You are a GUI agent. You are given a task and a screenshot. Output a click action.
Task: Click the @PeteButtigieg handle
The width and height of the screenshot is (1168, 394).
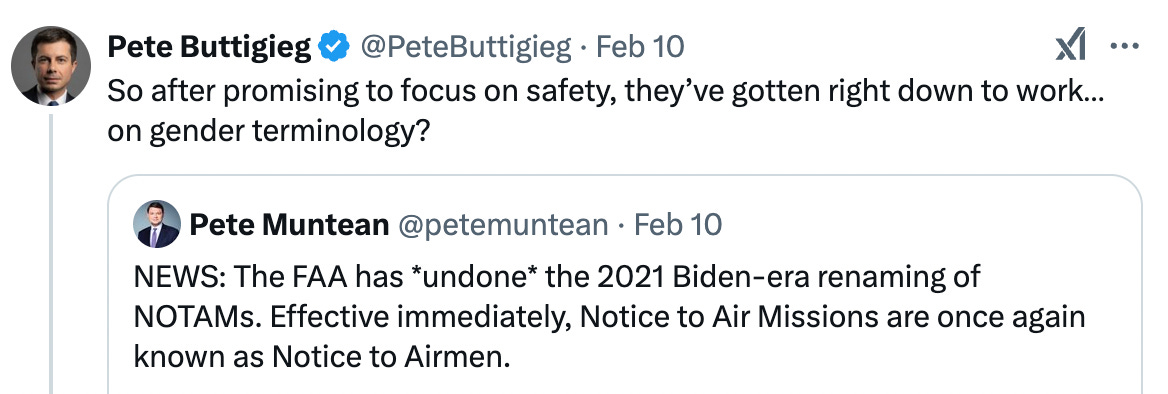[466, 47]
